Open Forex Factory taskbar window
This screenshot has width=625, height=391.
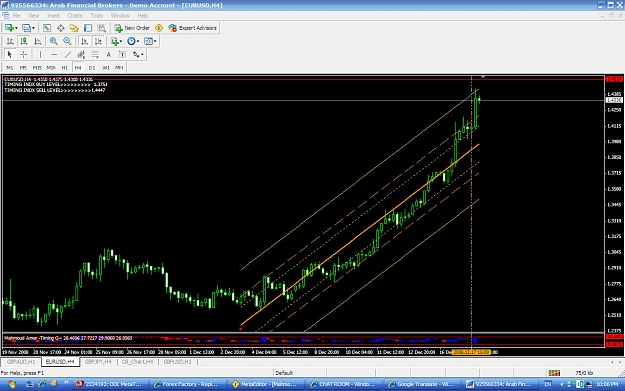[x=187, y=384]
